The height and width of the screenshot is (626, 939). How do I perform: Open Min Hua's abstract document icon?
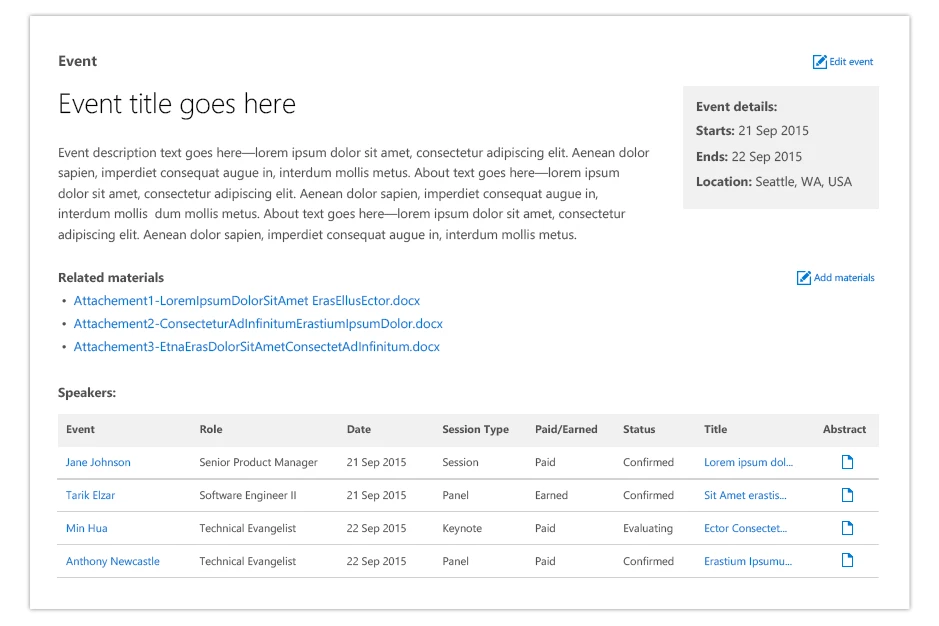847,528
